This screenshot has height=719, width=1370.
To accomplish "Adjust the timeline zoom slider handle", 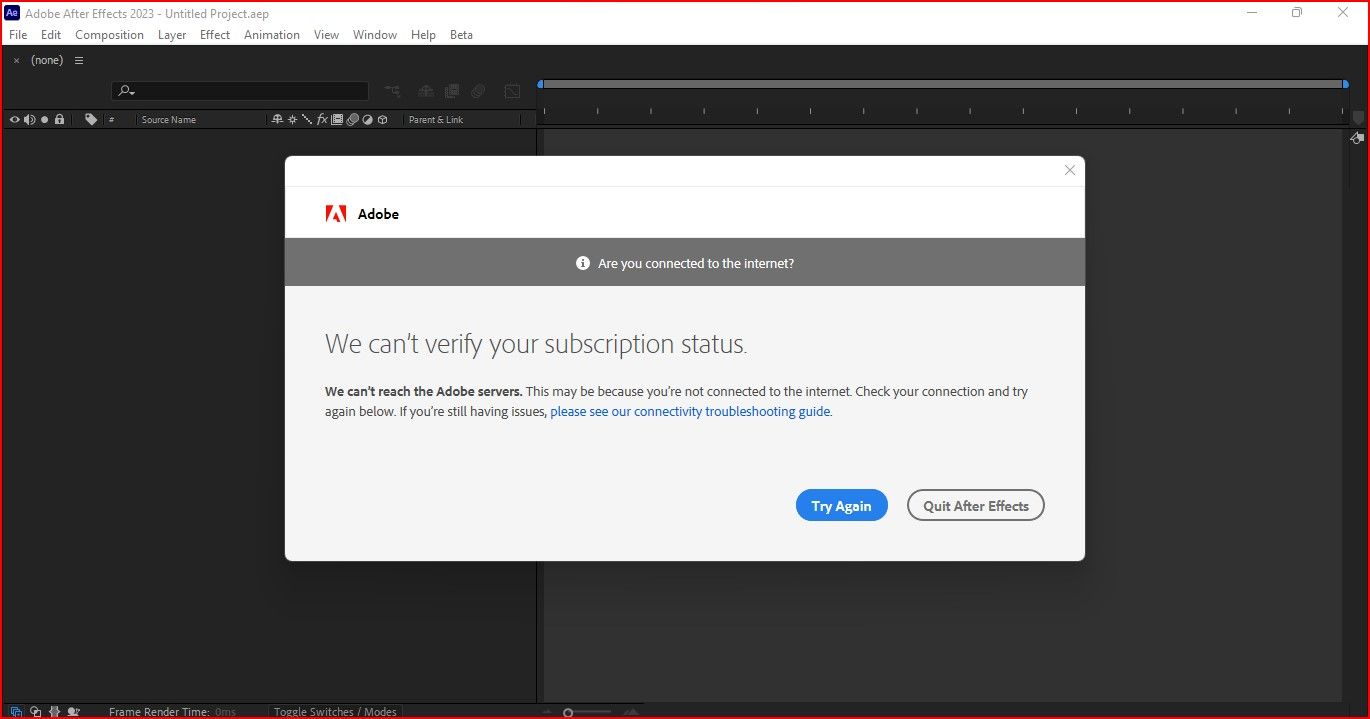I will 568,713.
